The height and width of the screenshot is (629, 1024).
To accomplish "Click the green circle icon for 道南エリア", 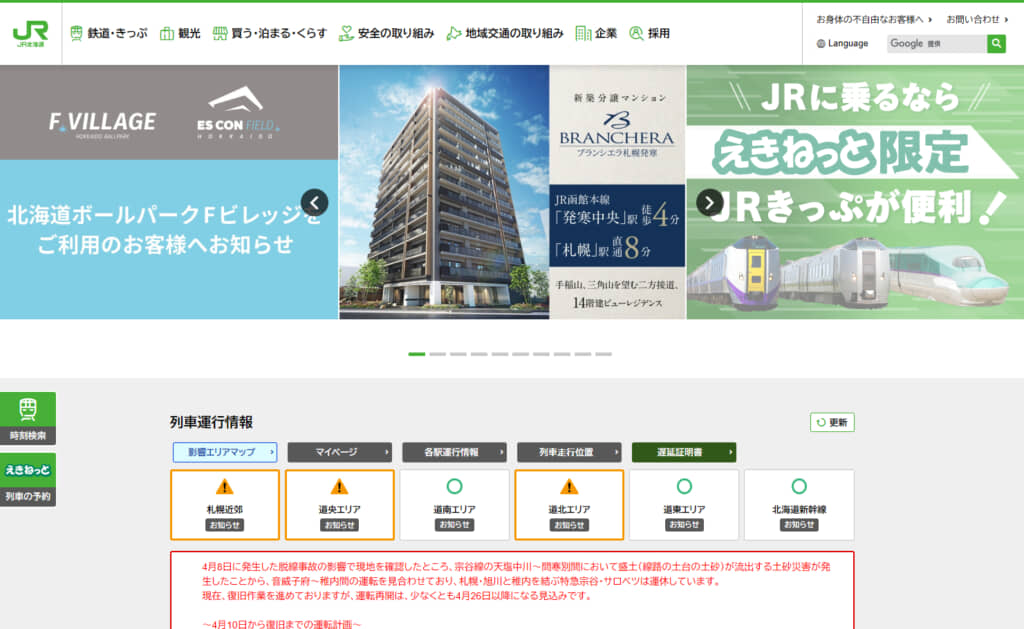I will tap(455, 487).
